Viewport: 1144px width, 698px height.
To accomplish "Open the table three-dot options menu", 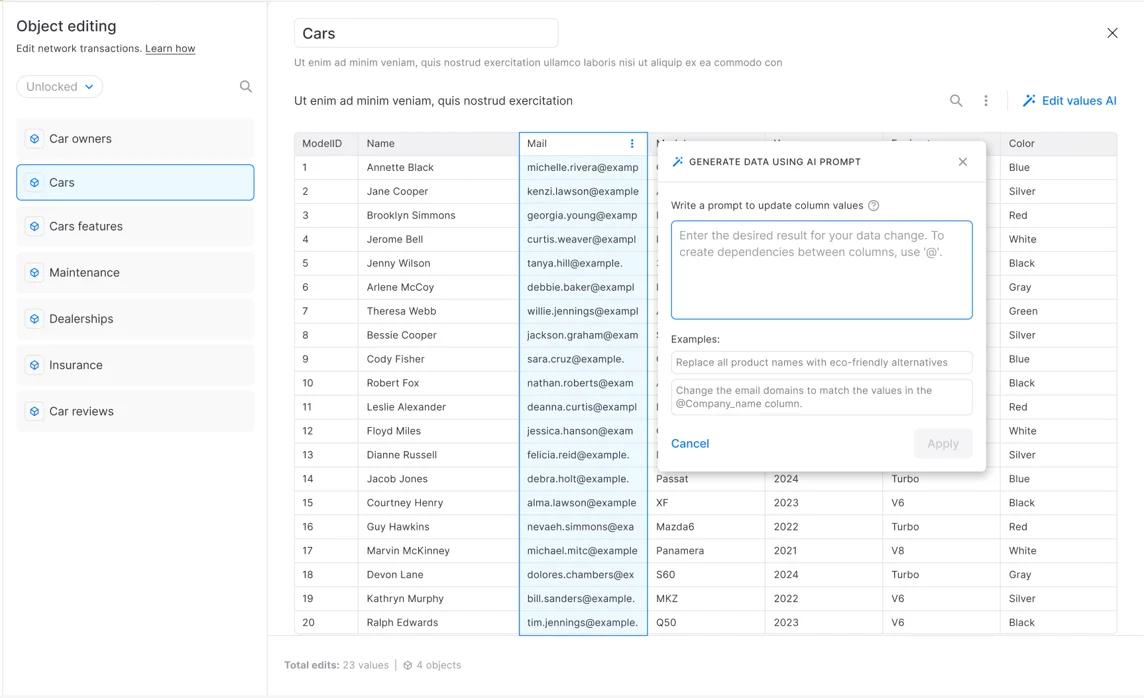I will 986,101.
